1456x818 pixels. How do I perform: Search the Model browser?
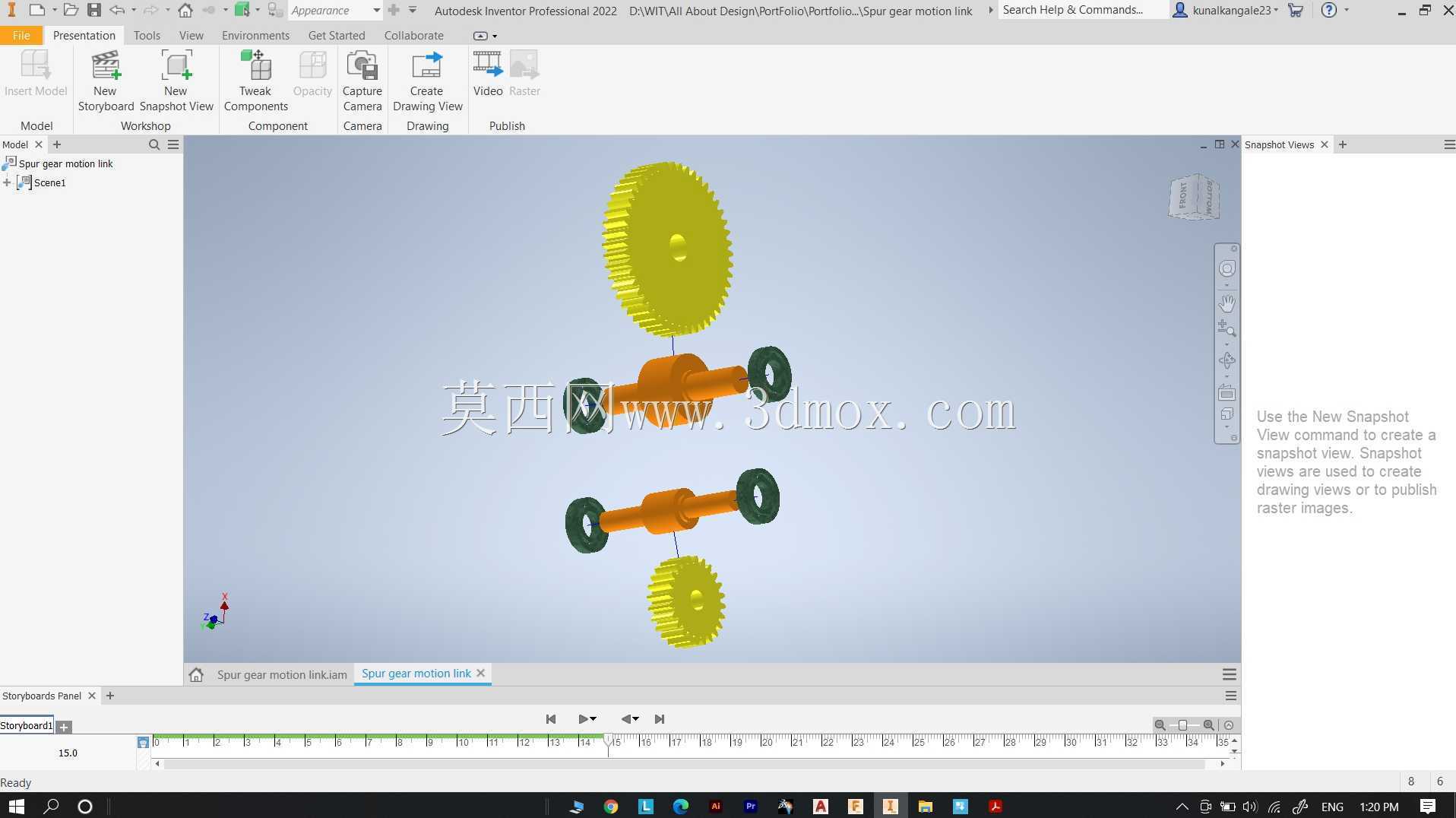[x=154, y=144]
